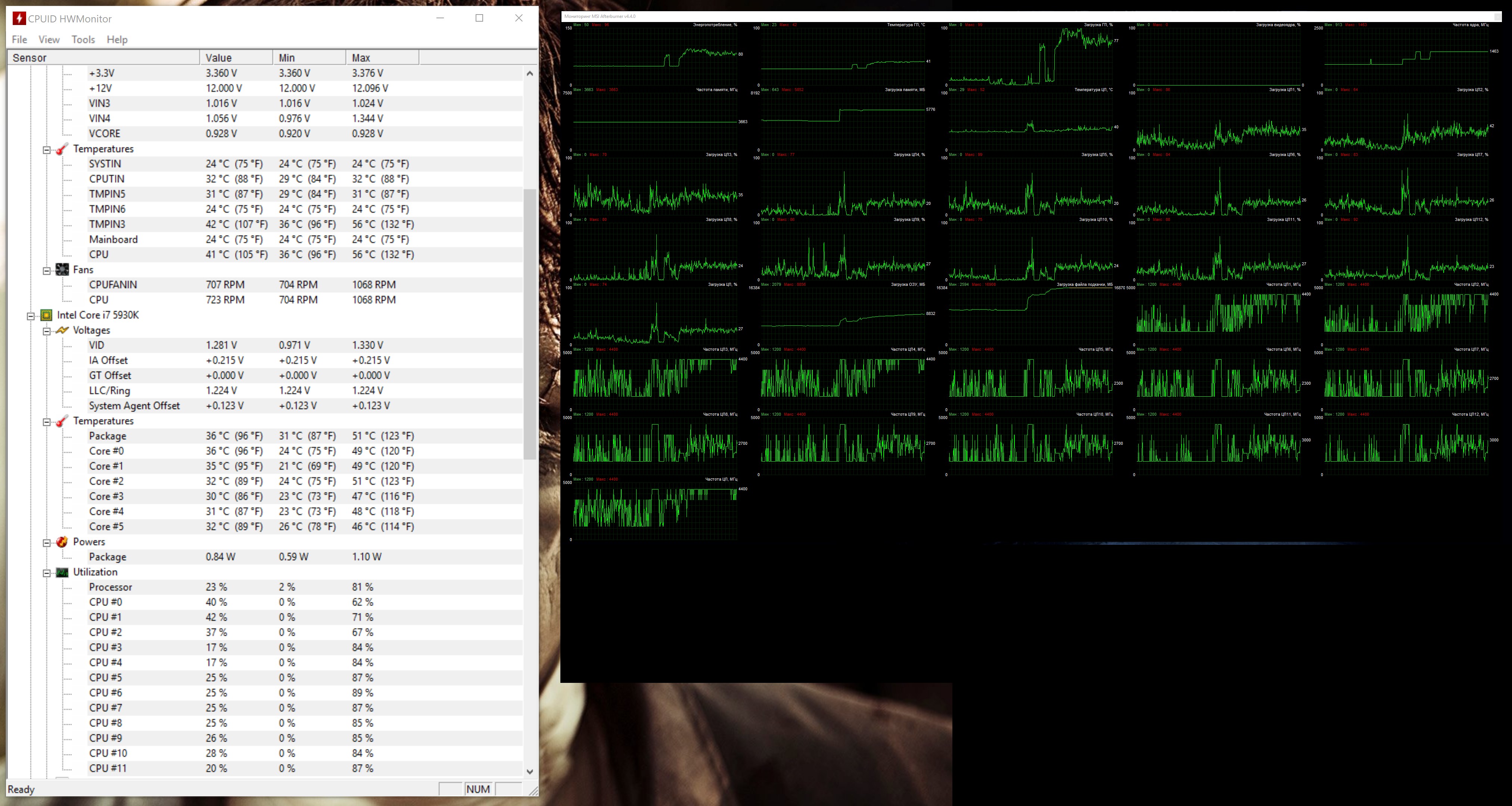Click the Powers flame icon
1512x806 pixels.
click(62, 542)
